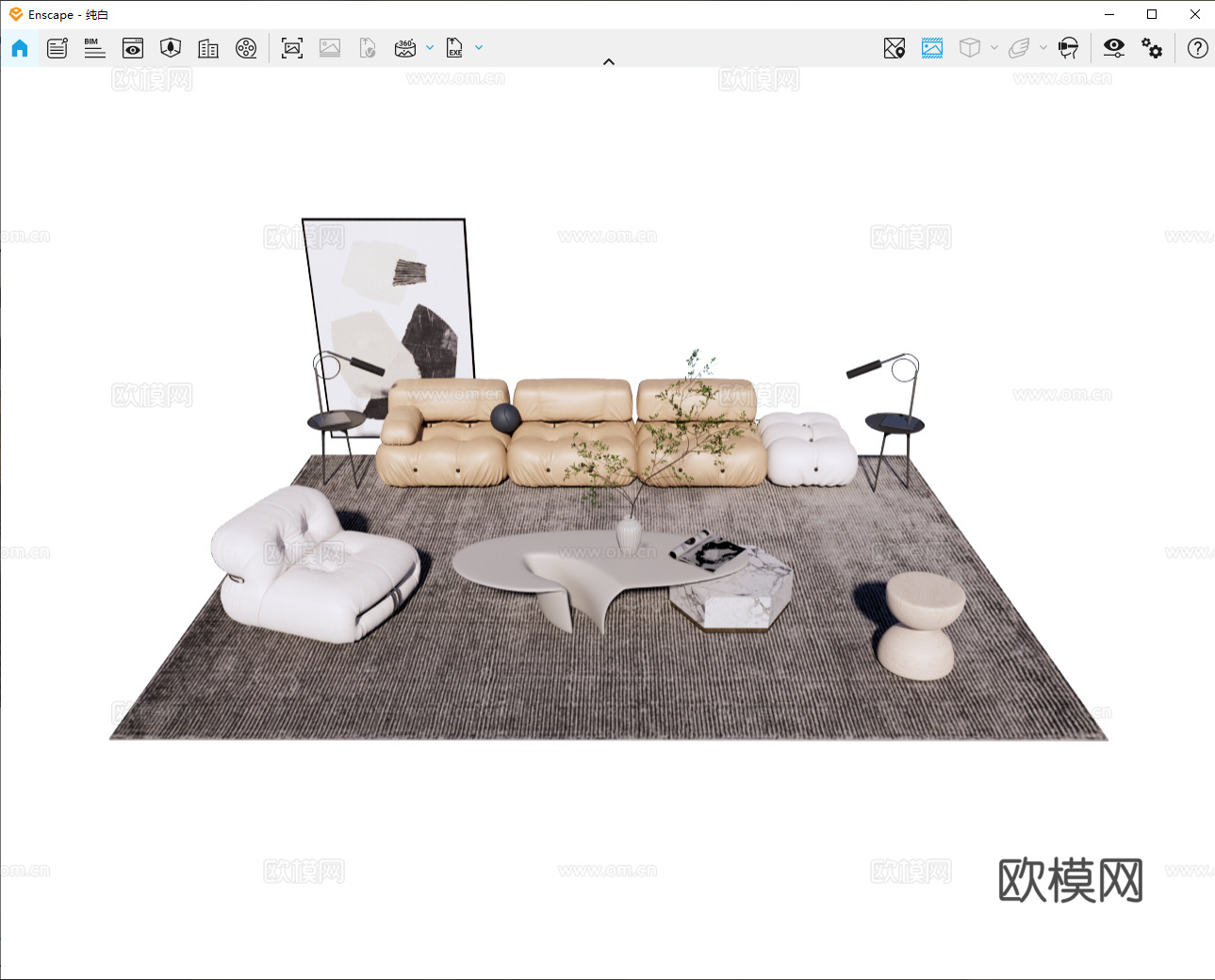Open the view management window icon
This screenshot has width=1215, height=980.
[133, 48]
